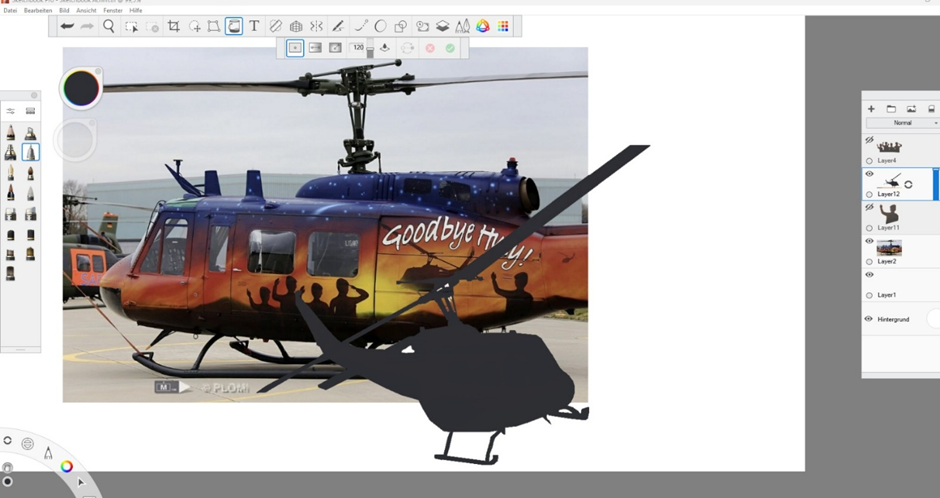Select the Layer2 helicopter photo thumbnail
940x498 pixels.
point(889,248)
